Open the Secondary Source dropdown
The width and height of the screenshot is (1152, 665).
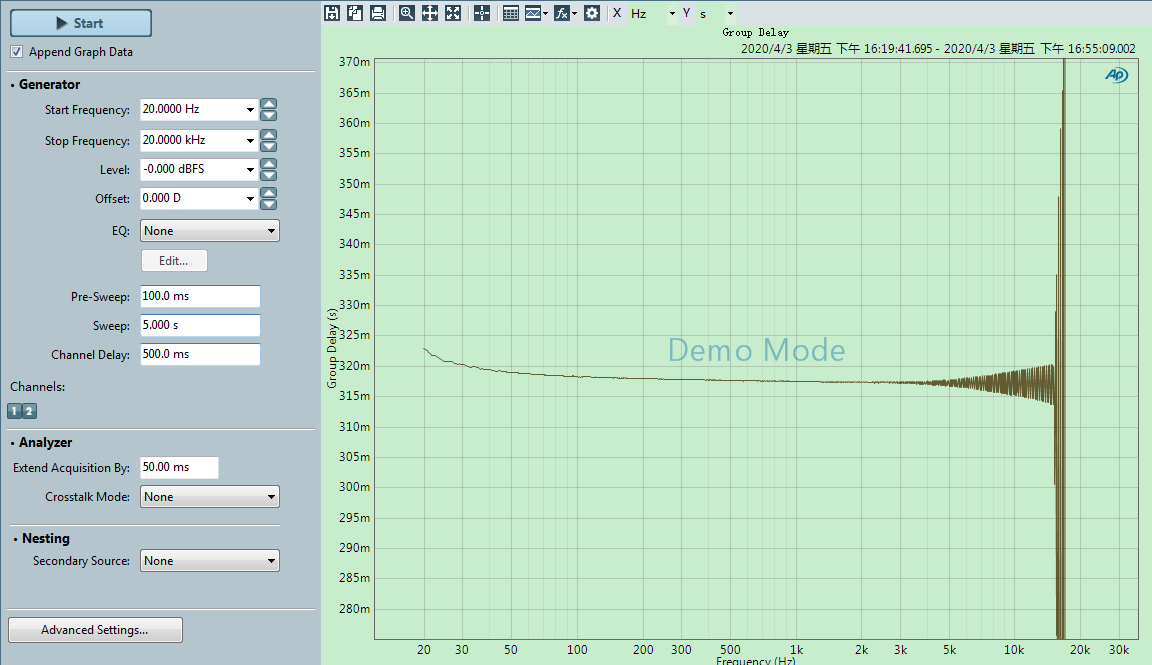[210, 561]
